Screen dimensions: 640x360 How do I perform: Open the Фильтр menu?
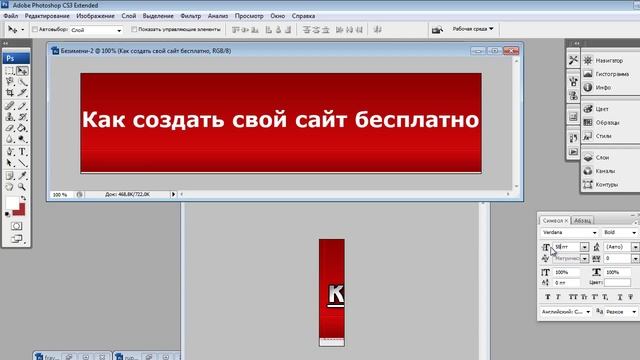(x=191, y=16)
